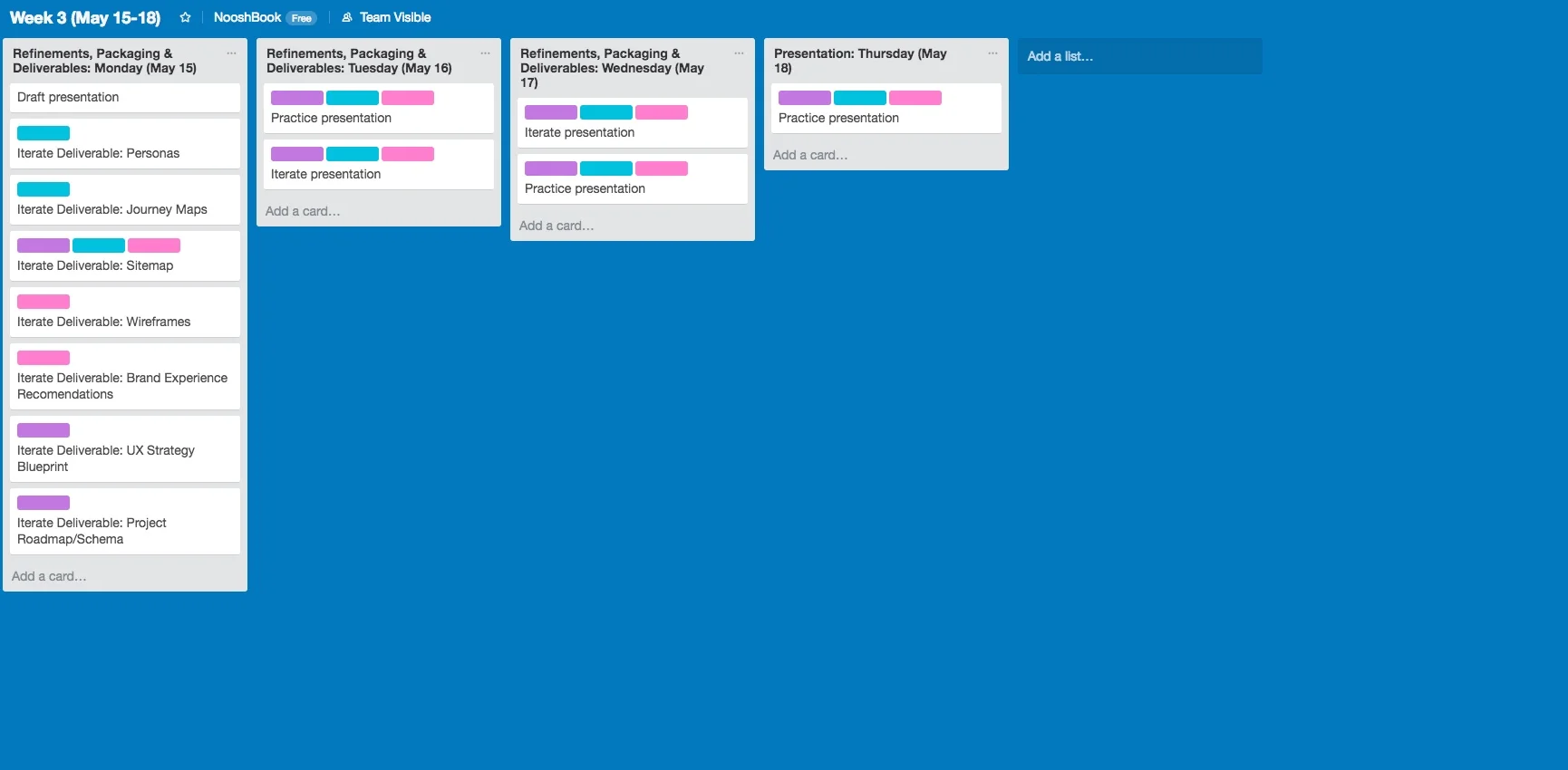Open the Project Roadmap/Schema card
Image resolution: width=1568 pixels, height=770 pixels.
125,521
